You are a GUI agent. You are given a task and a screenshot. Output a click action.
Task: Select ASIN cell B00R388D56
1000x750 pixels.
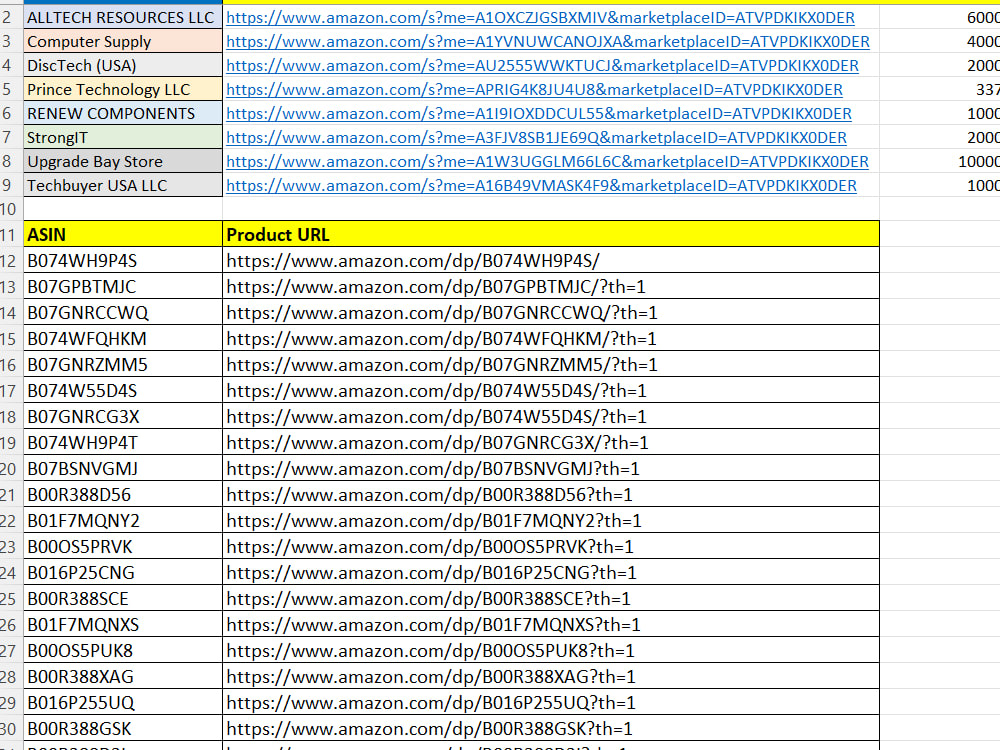click(x=123, y=495)
